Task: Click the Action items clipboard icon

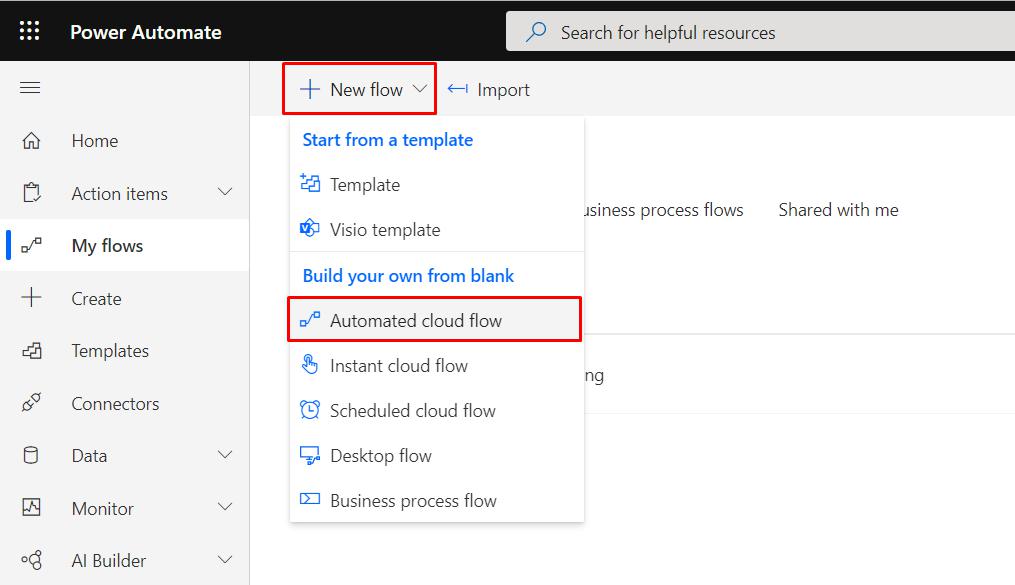Action: (x=31, y=193)
